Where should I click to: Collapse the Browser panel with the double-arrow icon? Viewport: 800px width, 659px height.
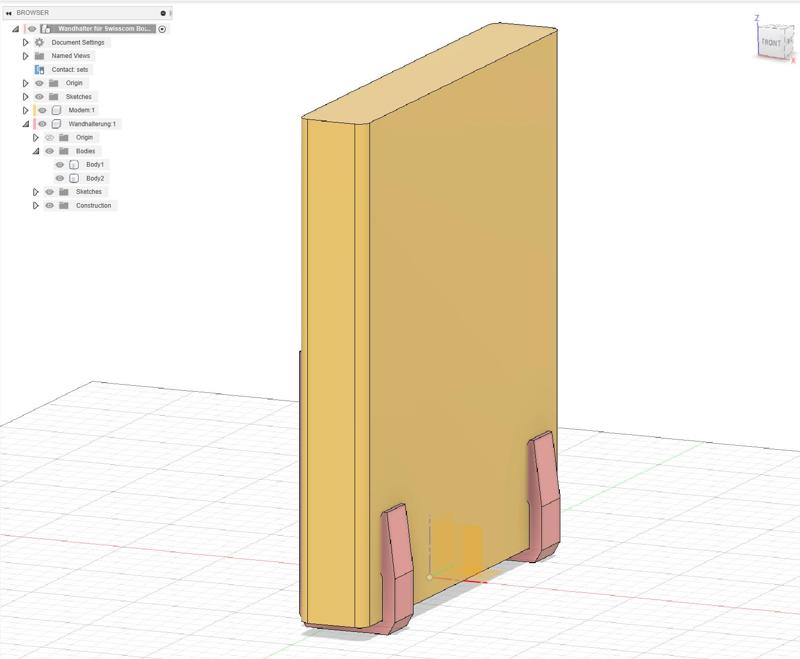pyautogui.click(x=8, y=13)
